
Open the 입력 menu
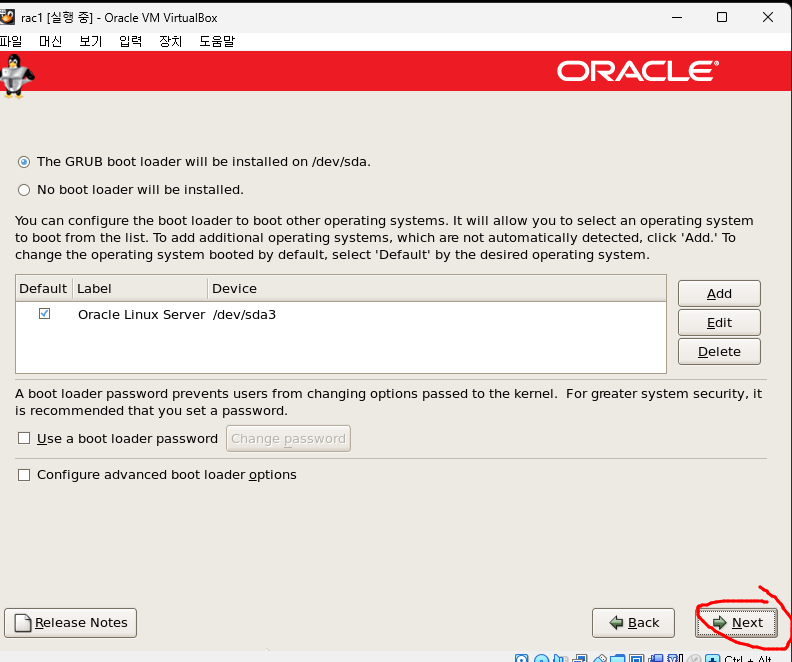click(130, 41)
